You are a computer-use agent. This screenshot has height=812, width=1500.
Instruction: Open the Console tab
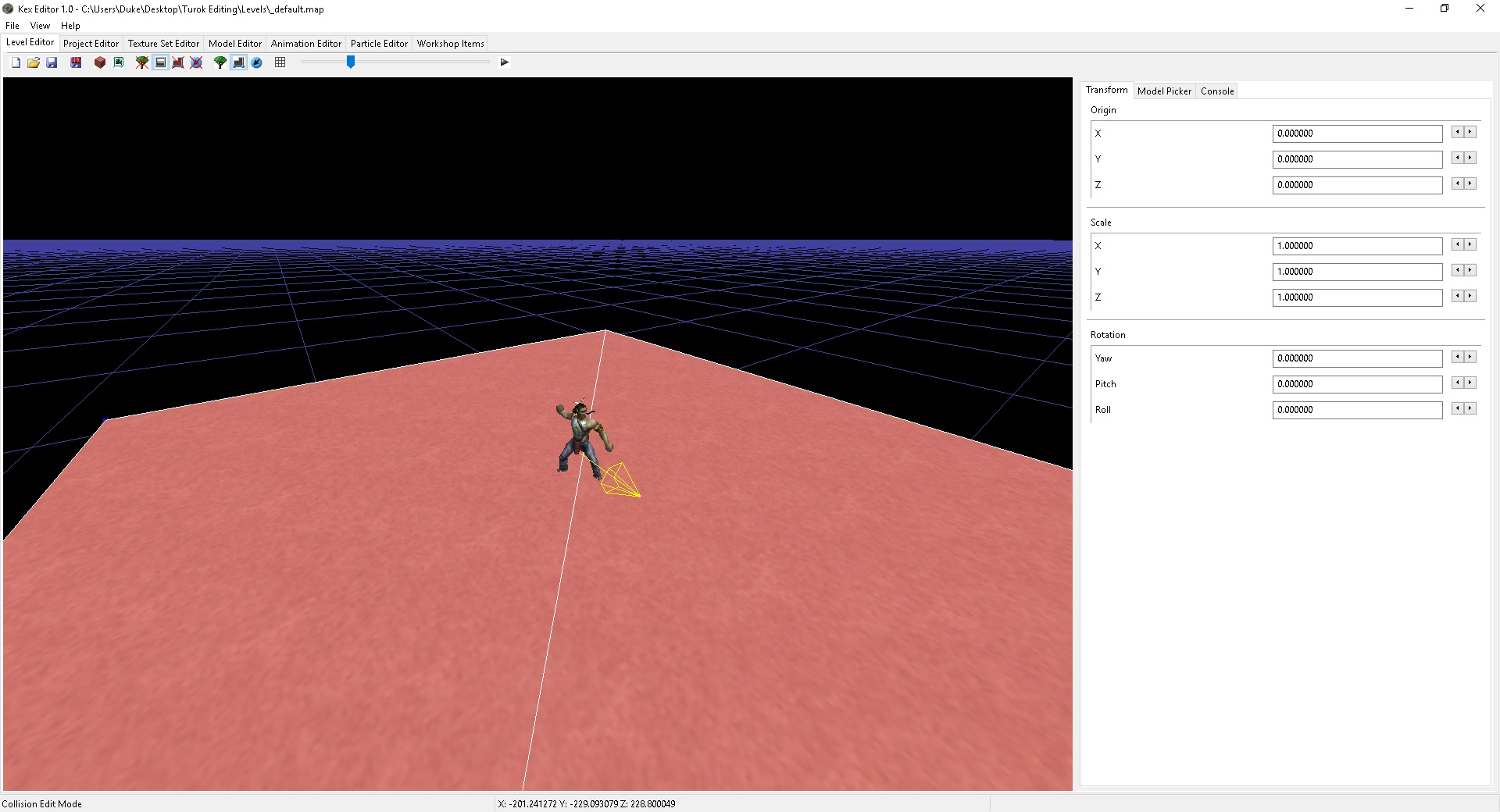[1217, 91]
